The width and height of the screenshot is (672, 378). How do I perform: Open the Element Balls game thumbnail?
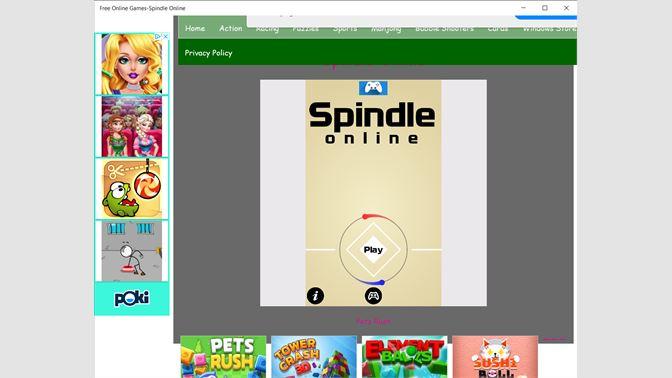(x=405, y=357)
